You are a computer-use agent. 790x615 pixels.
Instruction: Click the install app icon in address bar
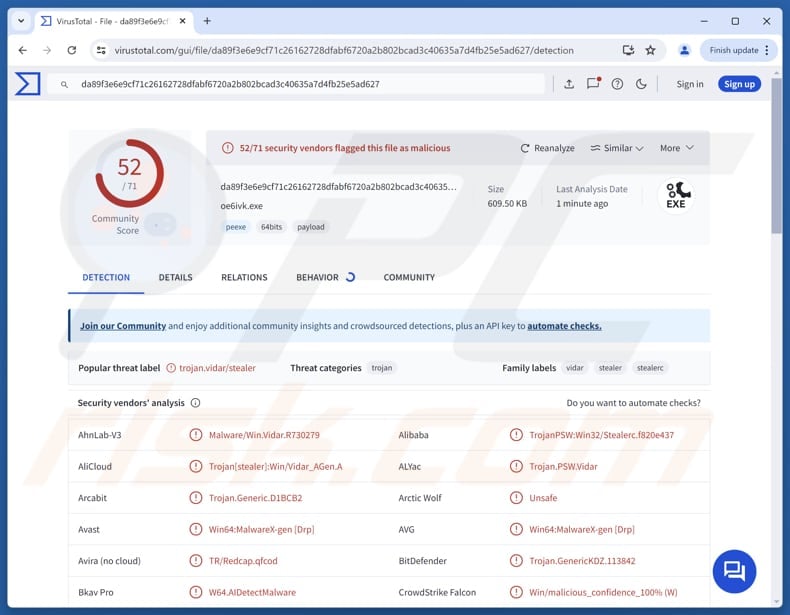tap(628, 50)
